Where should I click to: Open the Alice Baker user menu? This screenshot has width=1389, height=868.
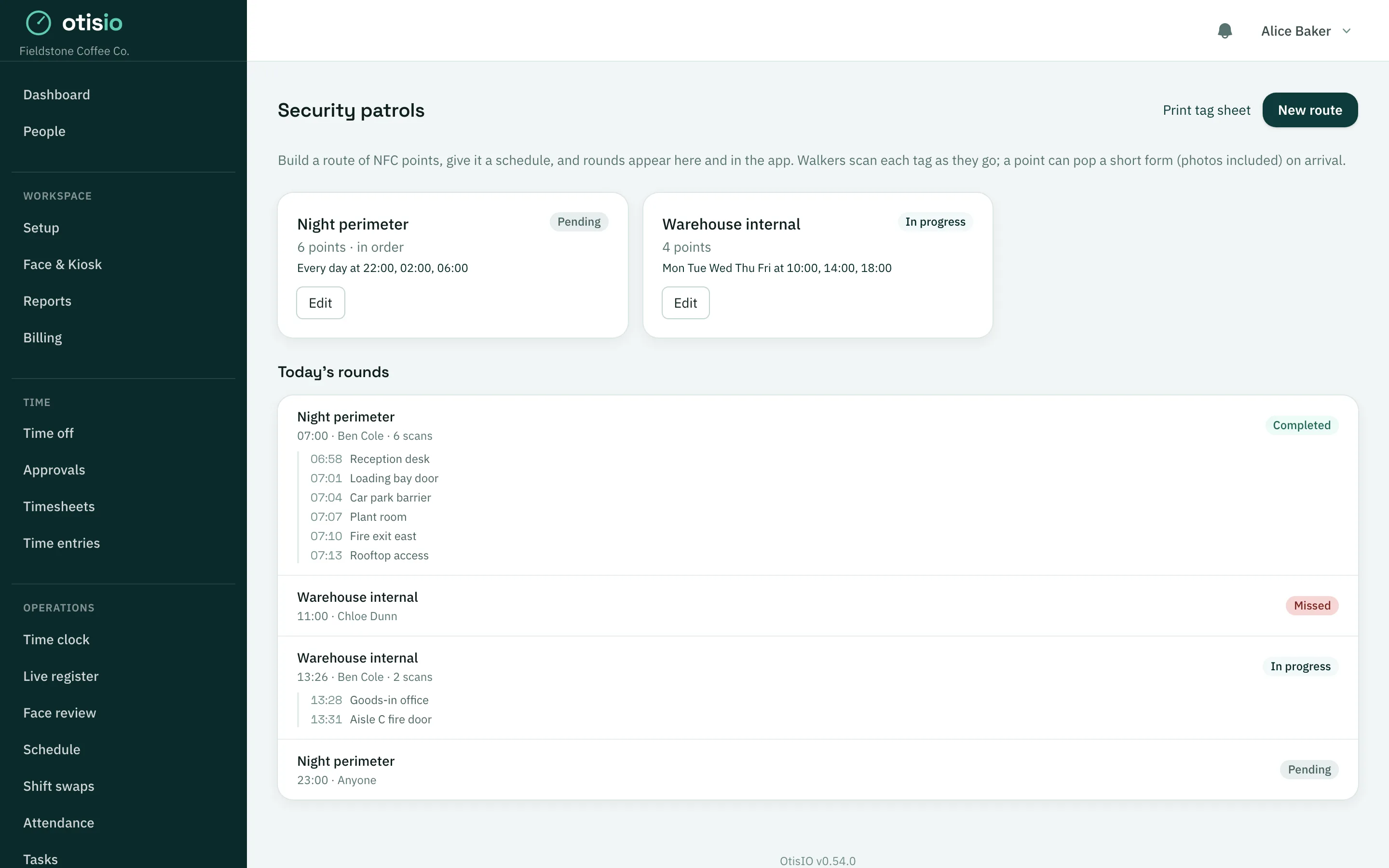1306,31
